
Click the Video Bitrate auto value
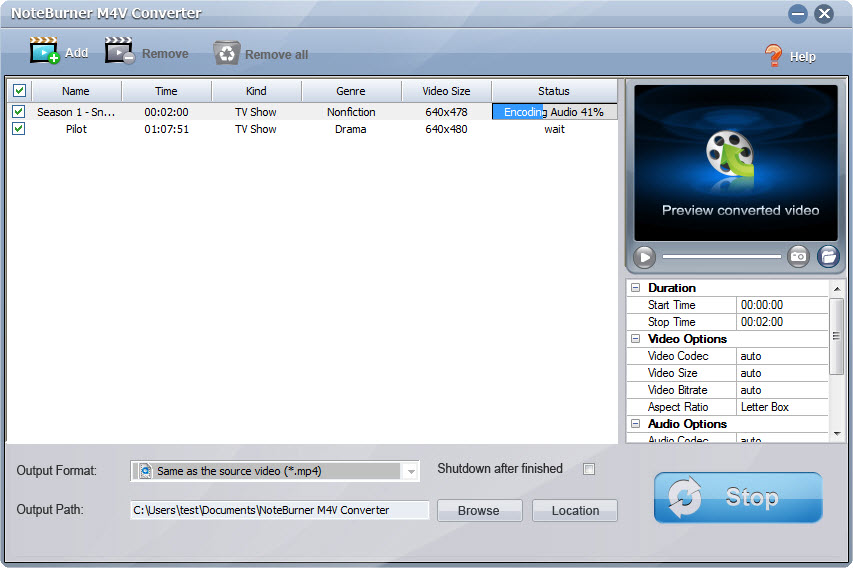782,390
